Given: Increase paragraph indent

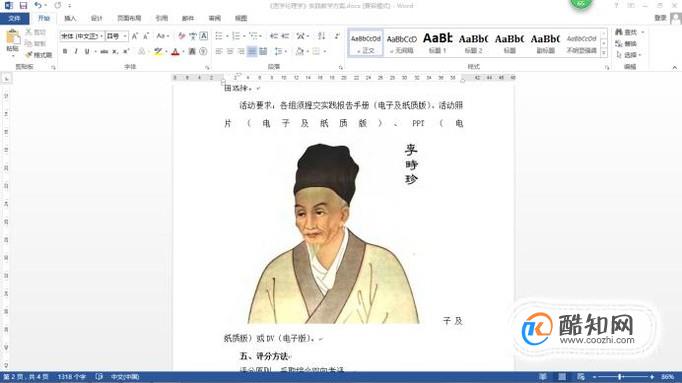Looking at the screenshot, I should point(285,36).
